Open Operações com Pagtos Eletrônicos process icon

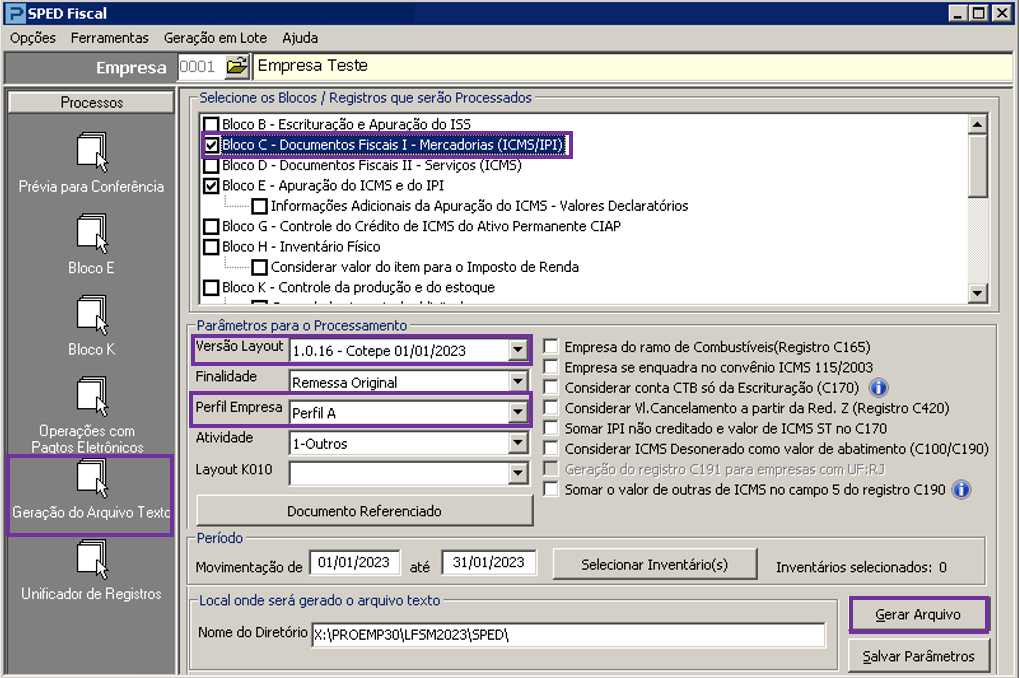click(x=92, y=397)
